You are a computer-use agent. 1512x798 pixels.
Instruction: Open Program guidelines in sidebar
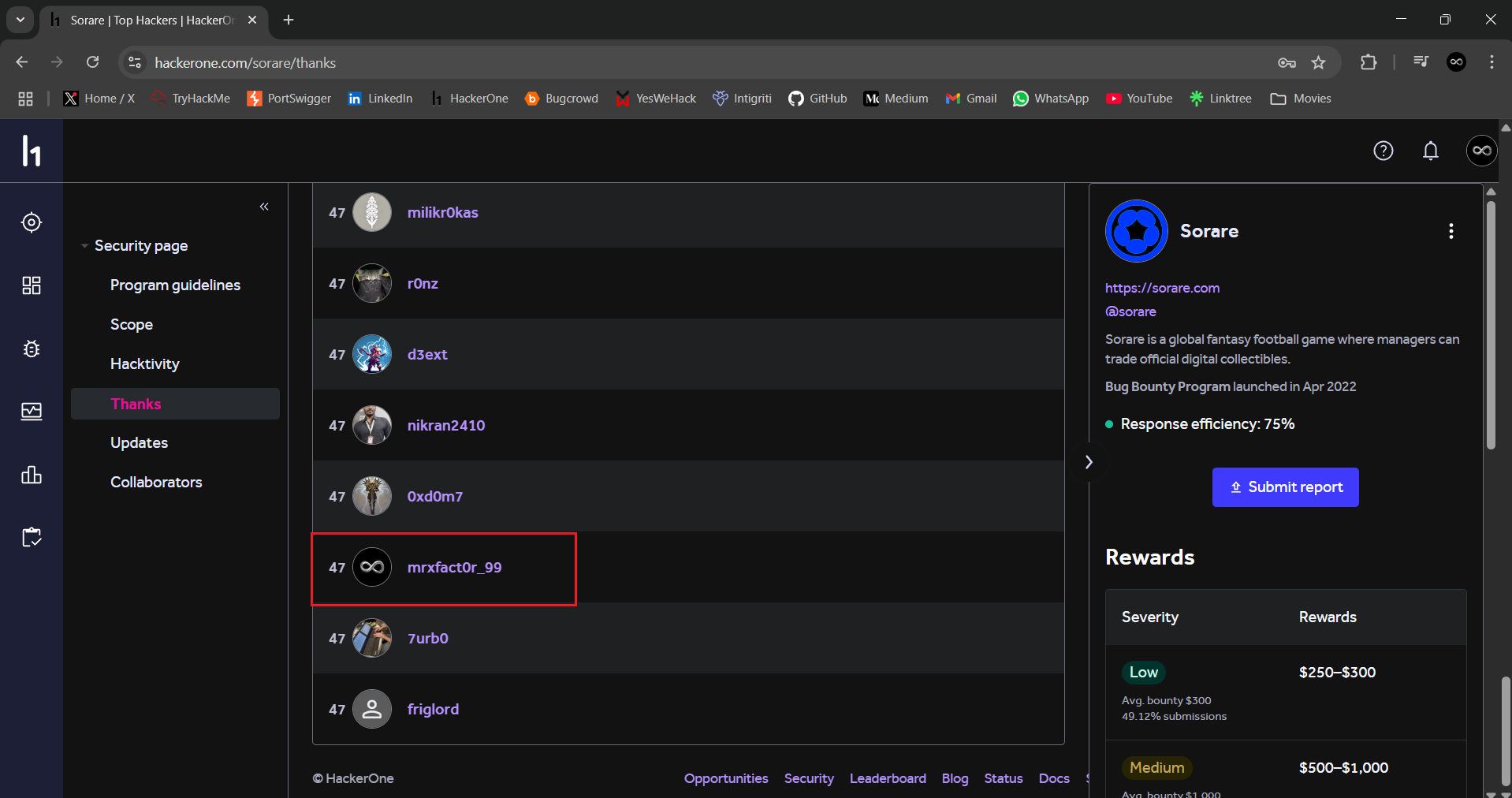click(x=175, y=285)
